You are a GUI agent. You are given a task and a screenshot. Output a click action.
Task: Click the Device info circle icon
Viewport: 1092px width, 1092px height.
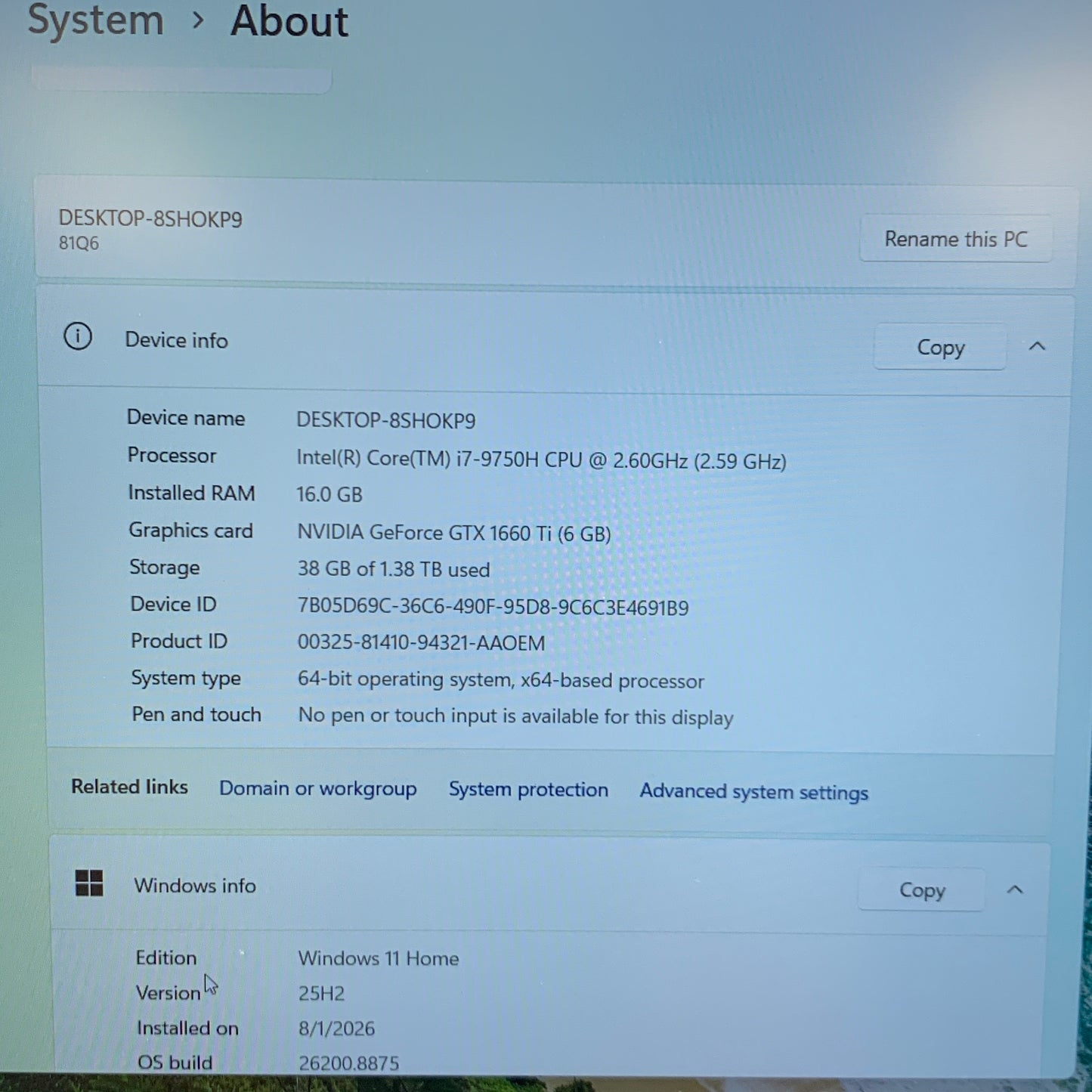[x=78, y=336]
